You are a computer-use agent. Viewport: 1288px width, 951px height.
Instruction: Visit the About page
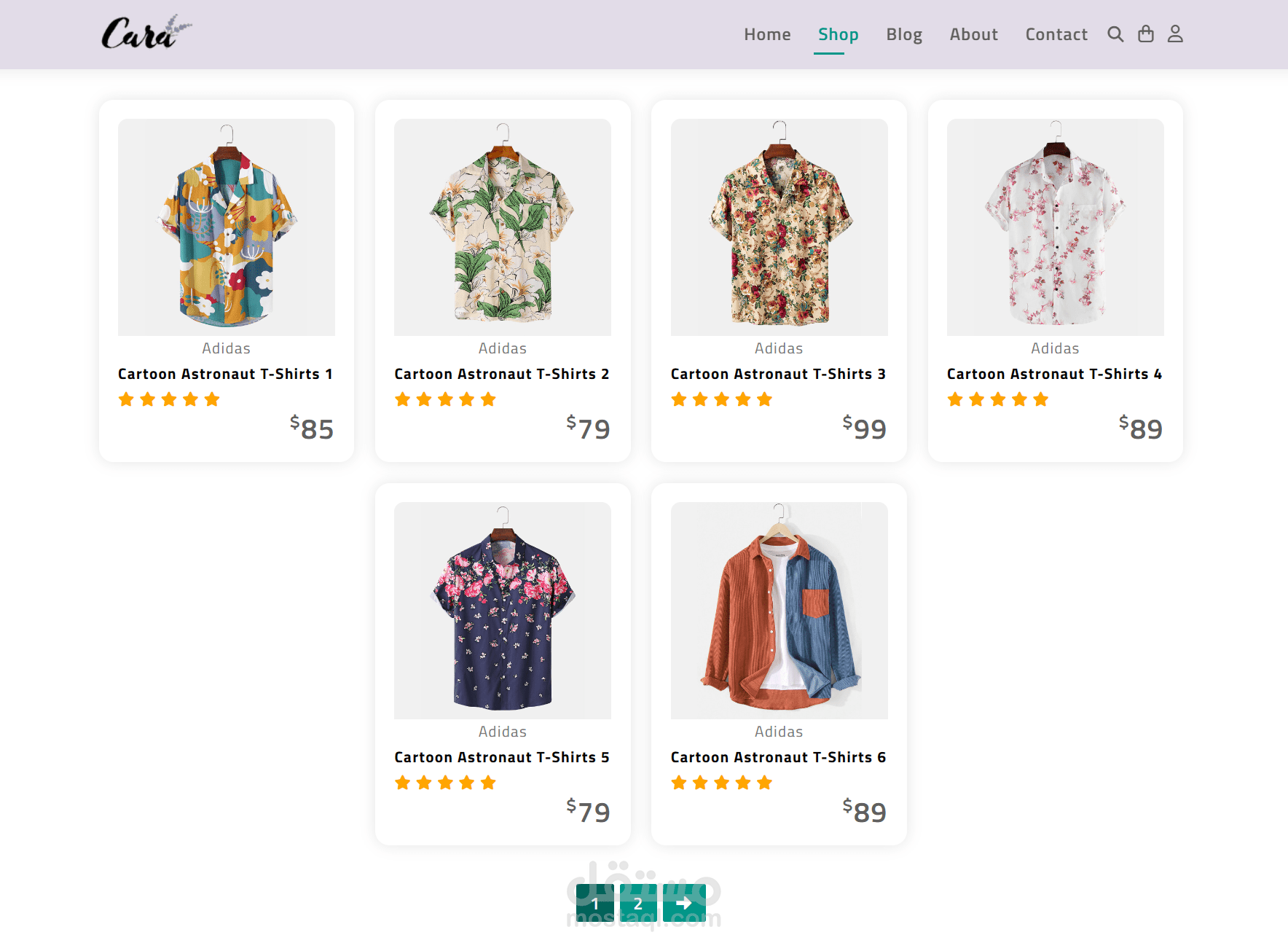(x=973, y=34)
